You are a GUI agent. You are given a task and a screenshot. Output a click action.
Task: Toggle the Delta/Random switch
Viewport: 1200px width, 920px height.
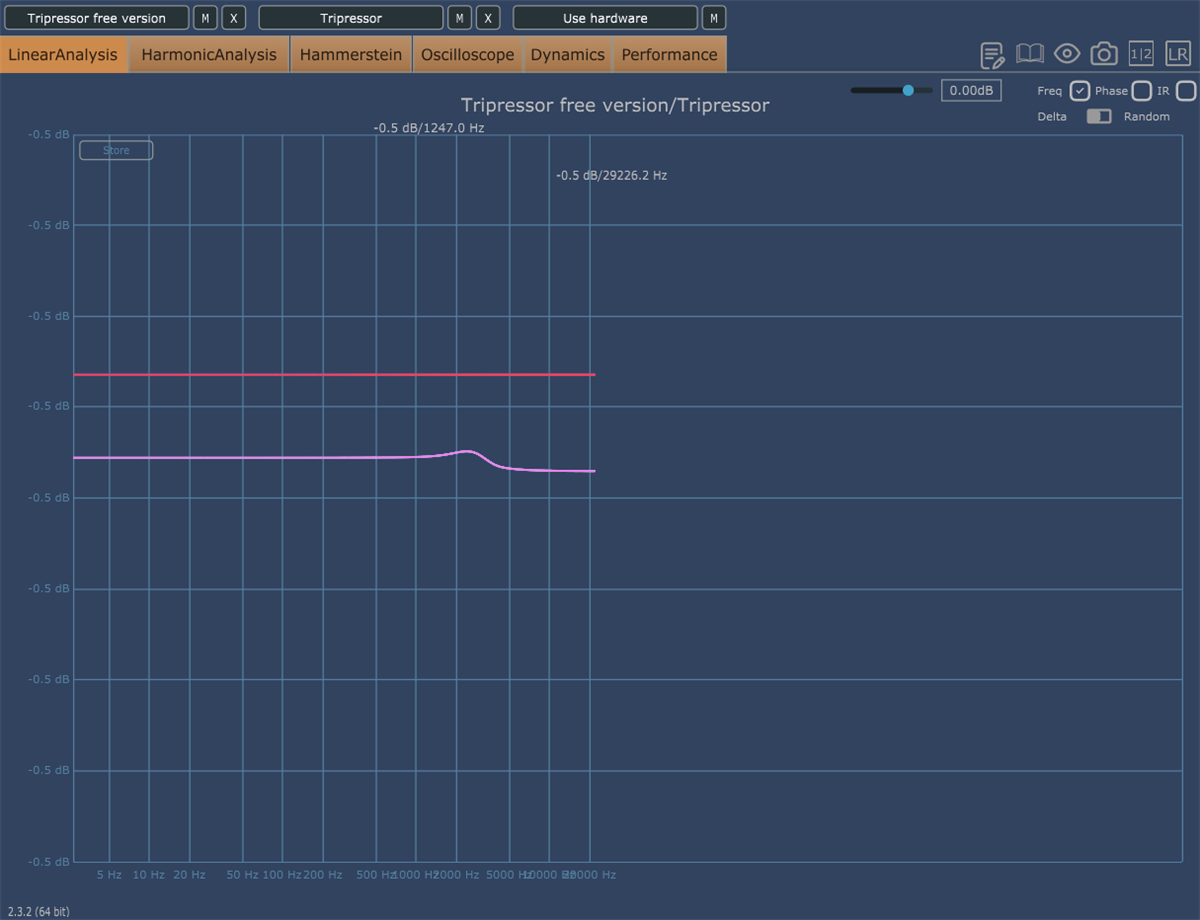pos(1099,116)
